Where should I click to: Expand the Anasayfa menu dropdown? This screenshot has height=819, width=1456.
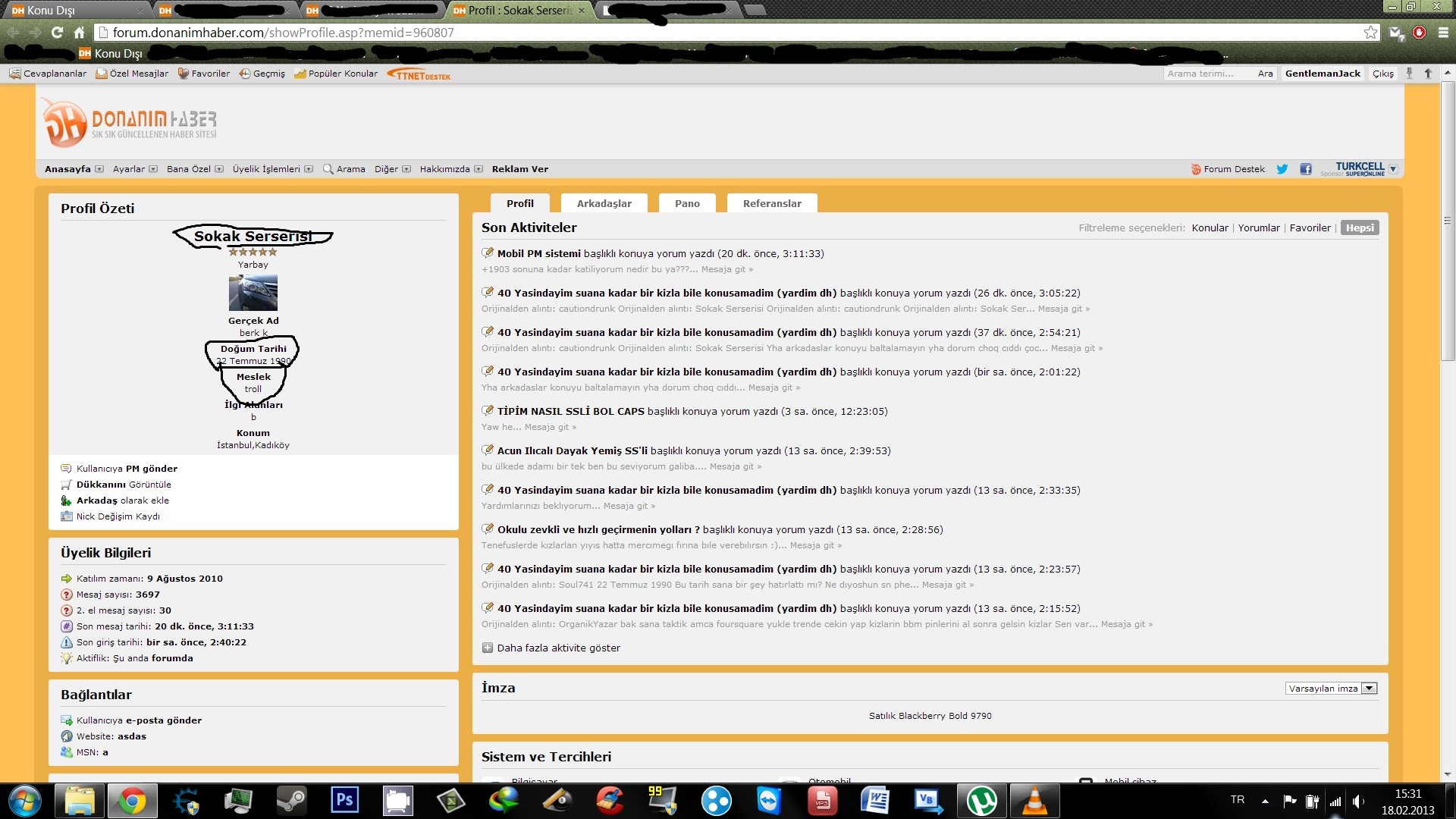pyautogui.click(x=99, y=169)
